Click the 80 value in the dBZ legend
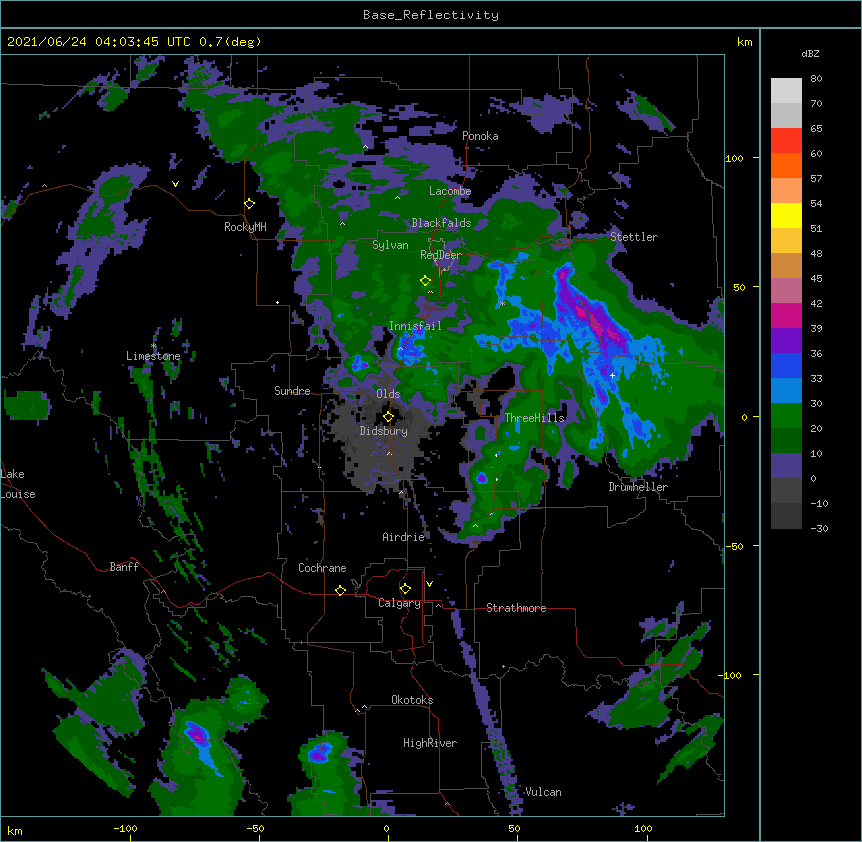This screenshot has width=862, height=842. click(x=816, y=79)
